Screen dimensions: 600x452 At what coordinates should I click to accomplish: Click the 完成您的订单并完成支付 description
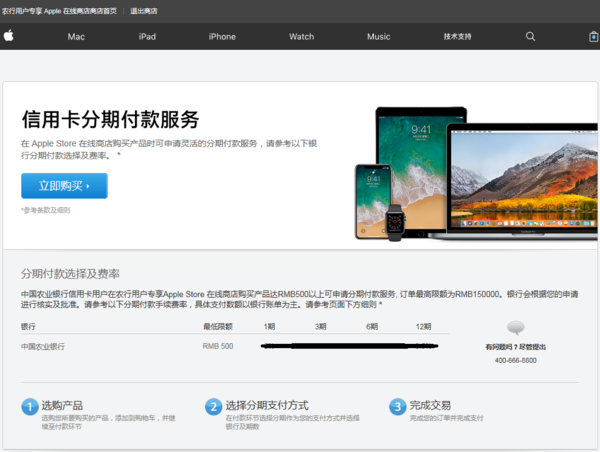(446, 418)
